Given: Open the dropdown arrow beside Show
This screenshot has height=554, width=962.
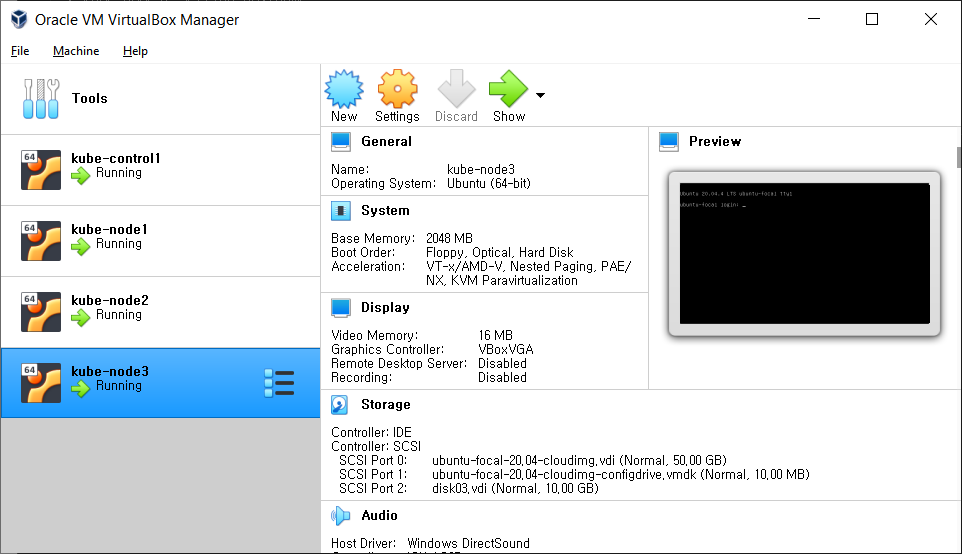Looking at the screenshot, I should [x=540, y=95].
